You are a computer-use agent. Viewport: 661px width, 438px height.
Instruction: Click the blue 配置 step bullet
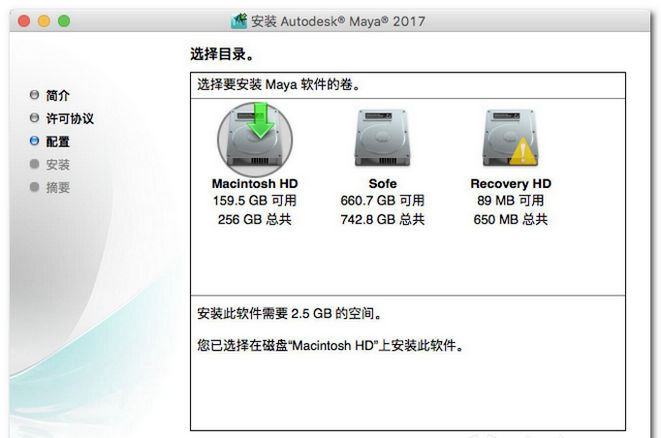[x=35, y=141]
